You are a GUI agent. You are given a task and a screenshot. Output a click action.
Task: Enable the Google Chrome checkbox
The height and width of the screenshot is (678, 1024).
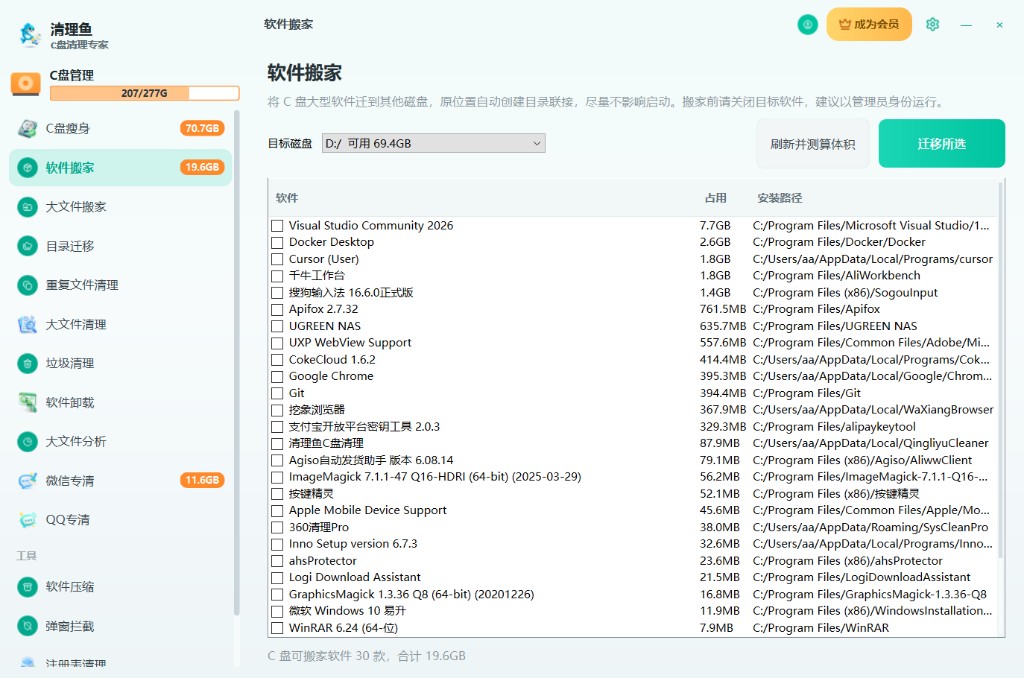(x=277, y=377)
